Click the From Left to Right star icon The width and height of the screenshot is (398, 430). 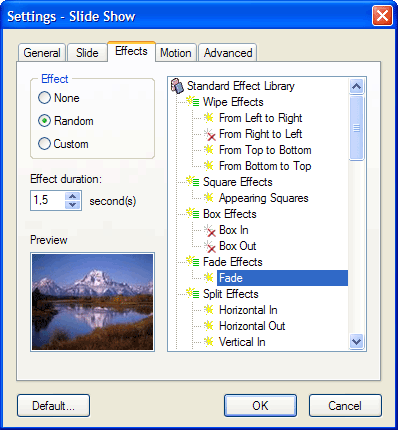tap(209, 117)
